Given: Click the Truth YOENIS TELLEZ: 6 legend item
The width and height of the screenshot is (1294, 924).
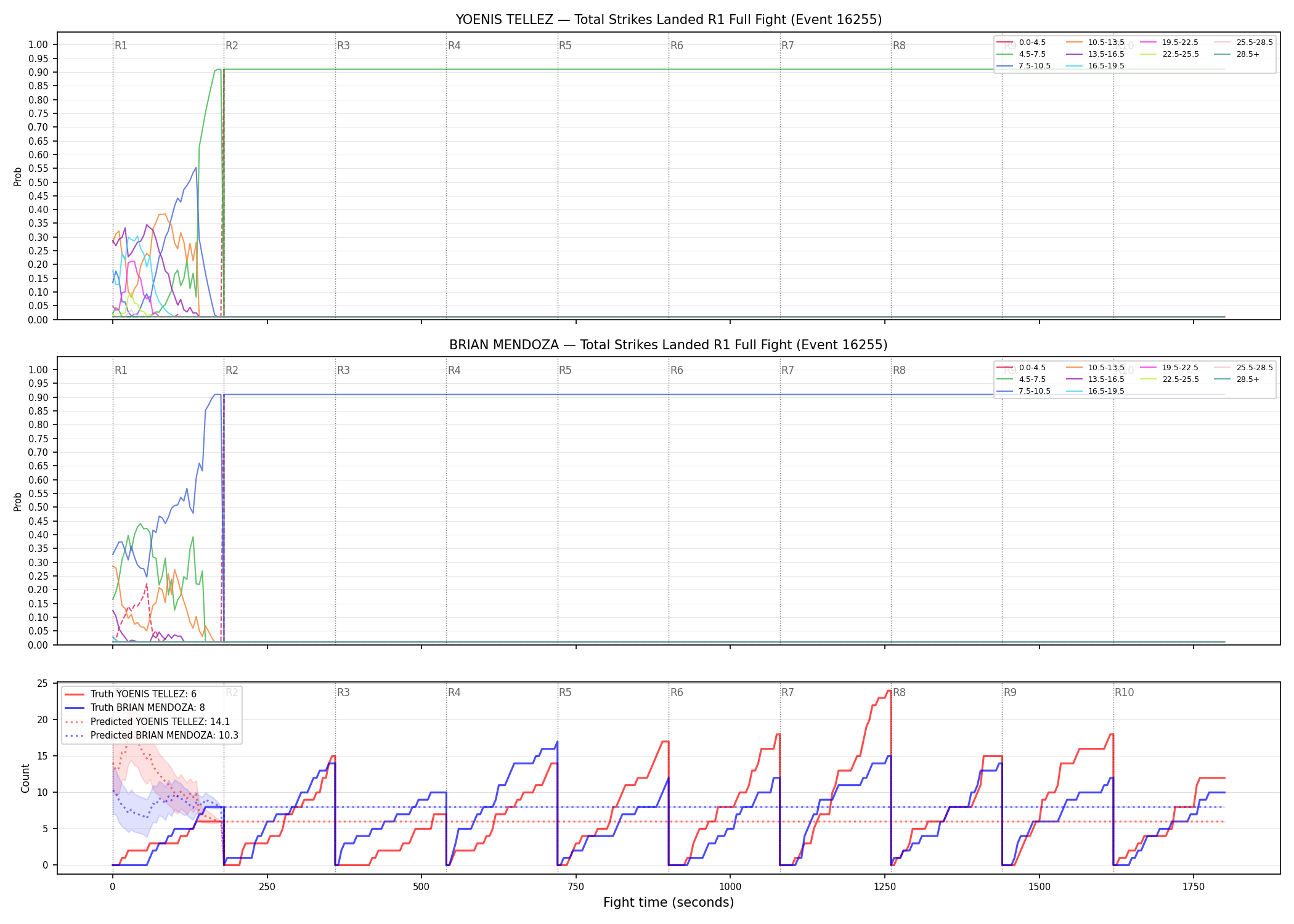Looking at the screenshot, I should coord(131,694).
